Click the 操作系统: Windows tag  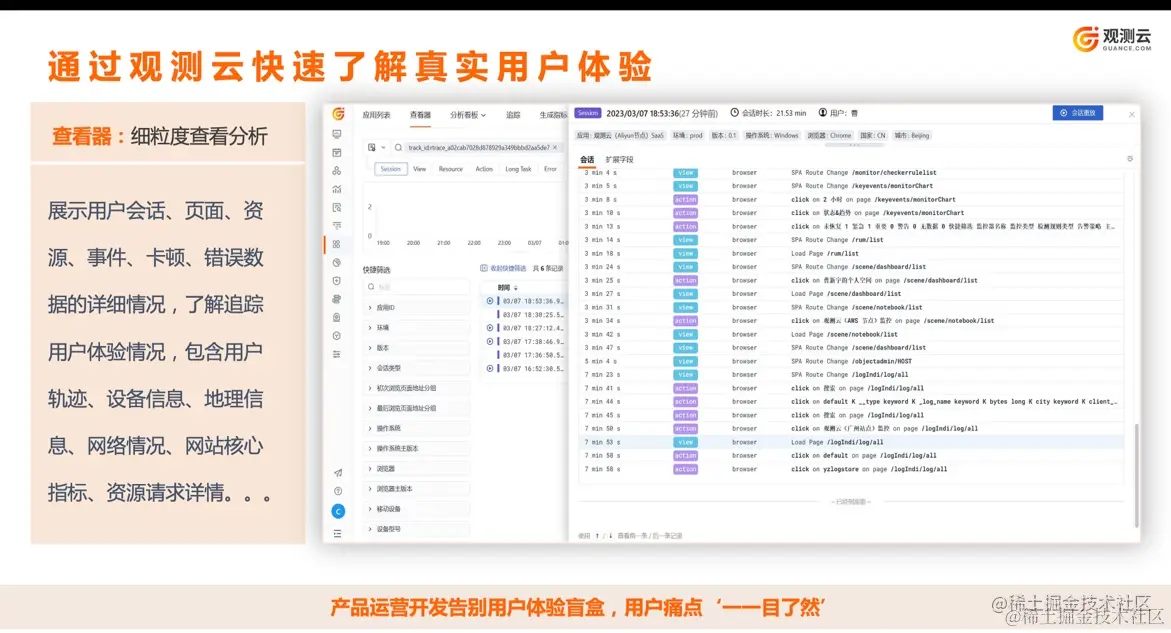pyautogui.click(x=772, y=136)
